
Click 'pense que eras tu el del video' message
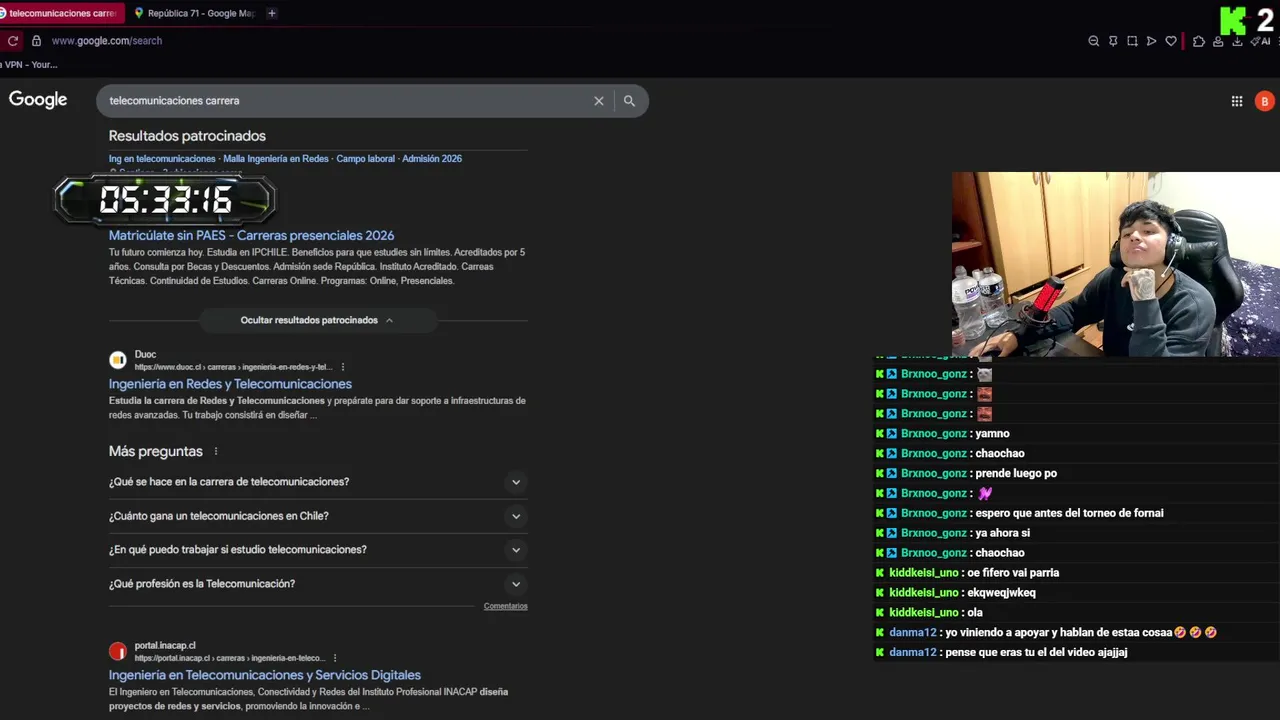pyautogui.click(x=1036, y=653)
